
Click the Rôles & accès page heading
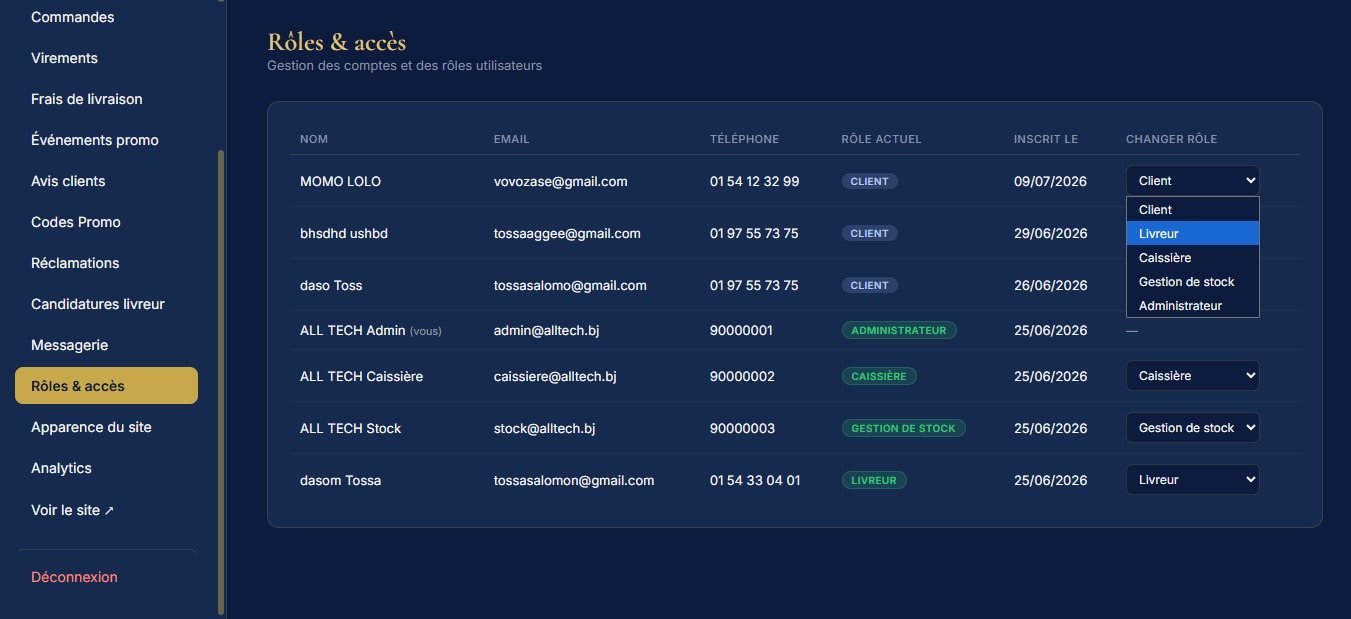tap(337, 42)
